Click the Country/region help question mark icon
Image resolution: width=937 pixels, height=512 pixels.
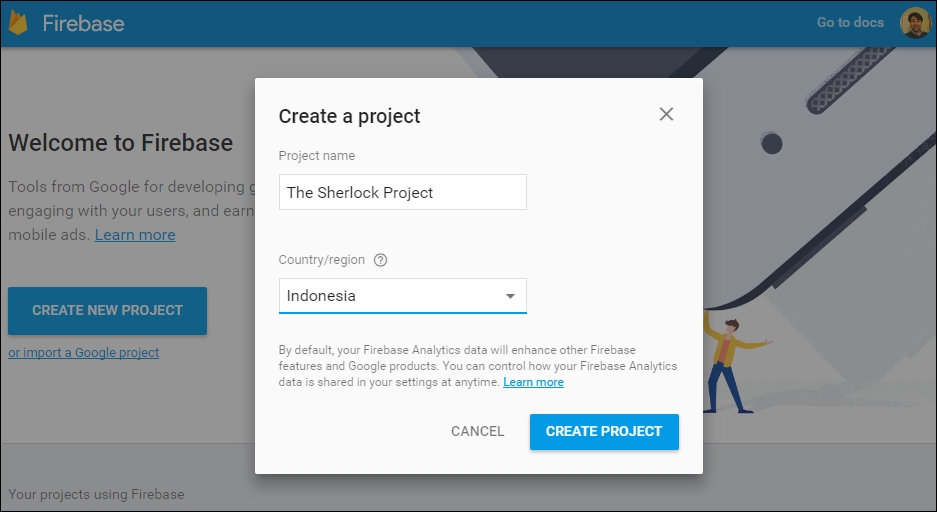pos(380,260)
